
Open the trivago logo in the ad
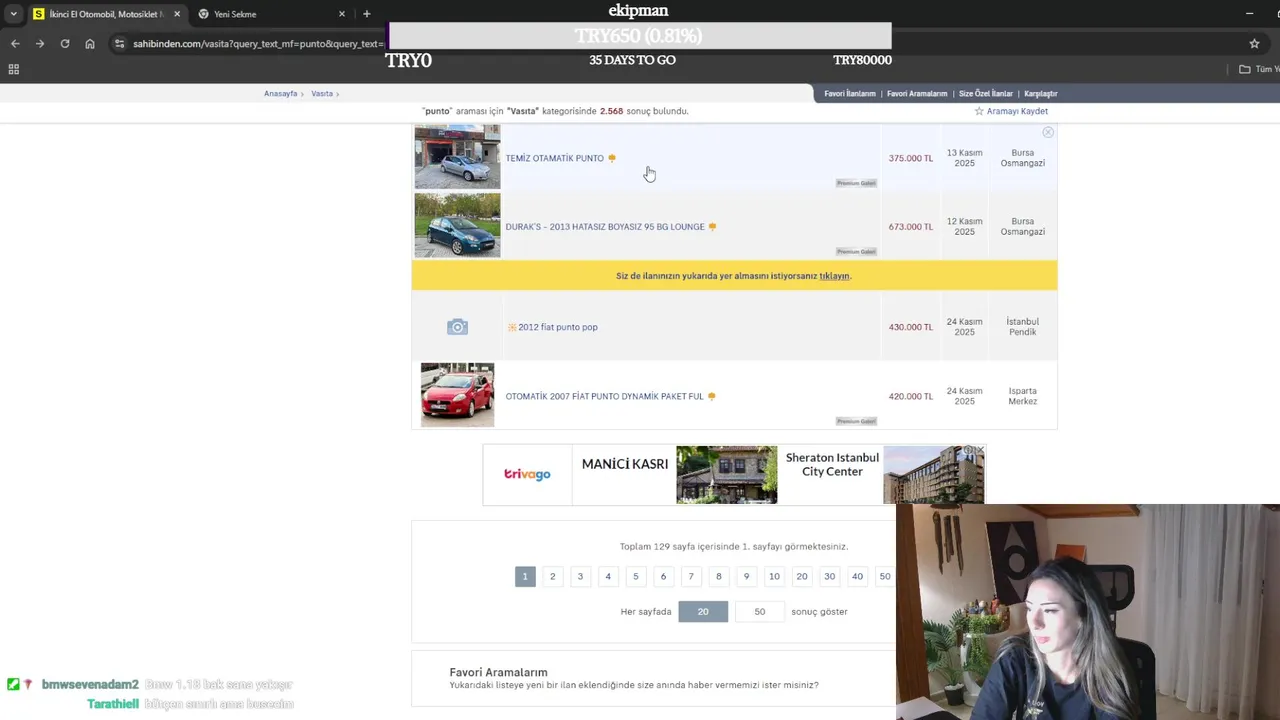click(x=527, y=474)
